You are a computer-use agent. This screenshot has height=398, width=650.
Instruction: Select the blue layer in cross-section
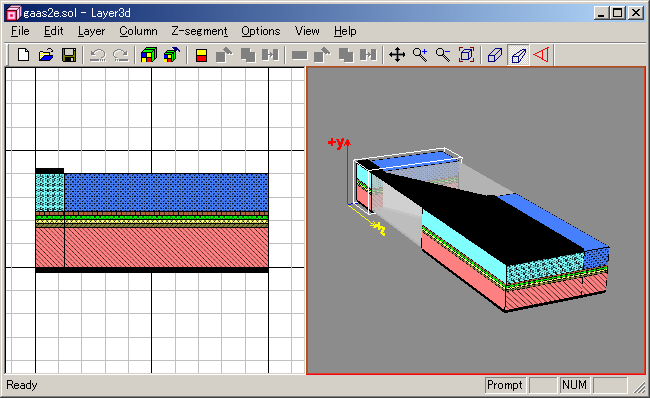(x=166, y=192)
